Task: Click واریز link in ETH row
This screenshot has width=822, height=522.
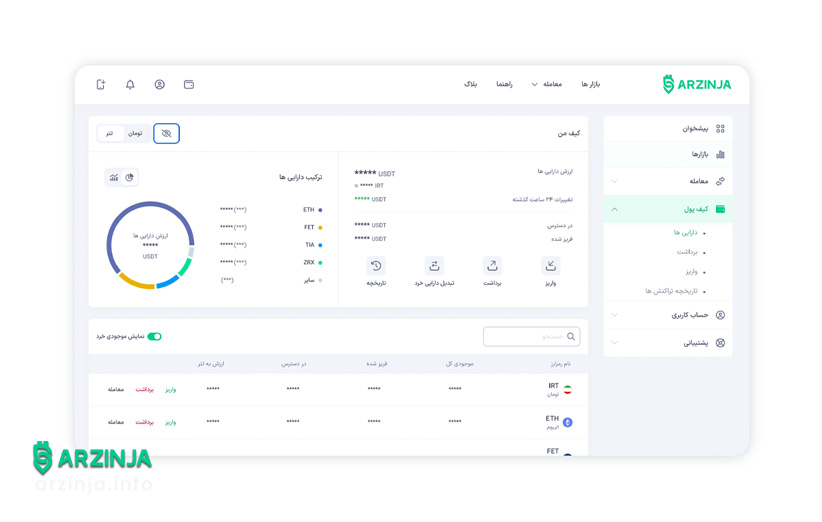Action: [170, 422]
